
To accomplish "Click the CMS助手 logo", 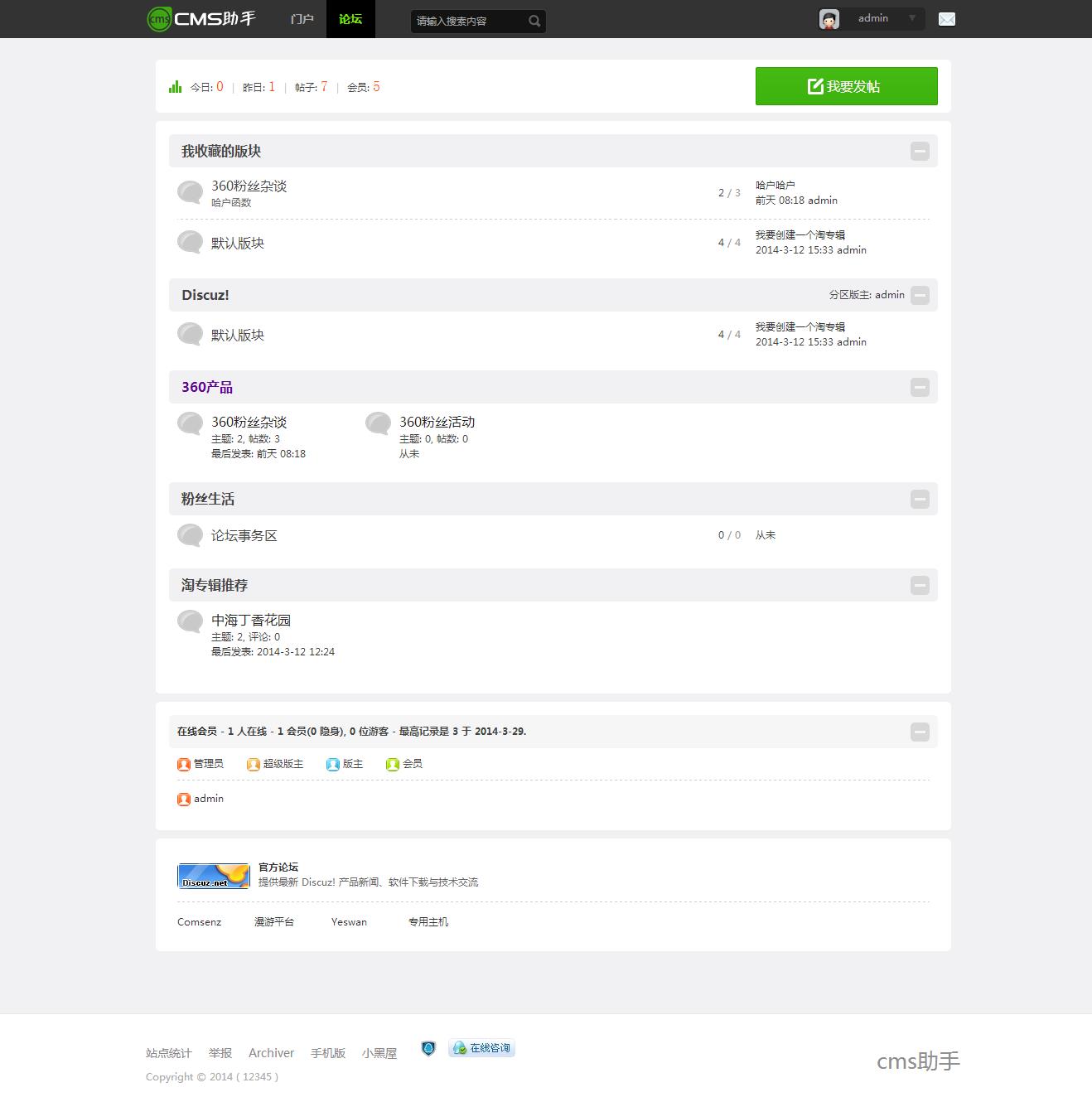I will 201,18.
